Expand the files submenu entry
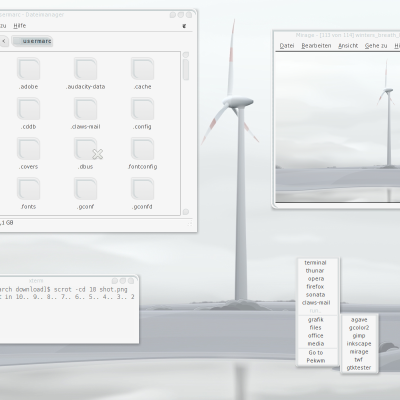The height and width of the screenshot is (400, 400). (315, 328)
